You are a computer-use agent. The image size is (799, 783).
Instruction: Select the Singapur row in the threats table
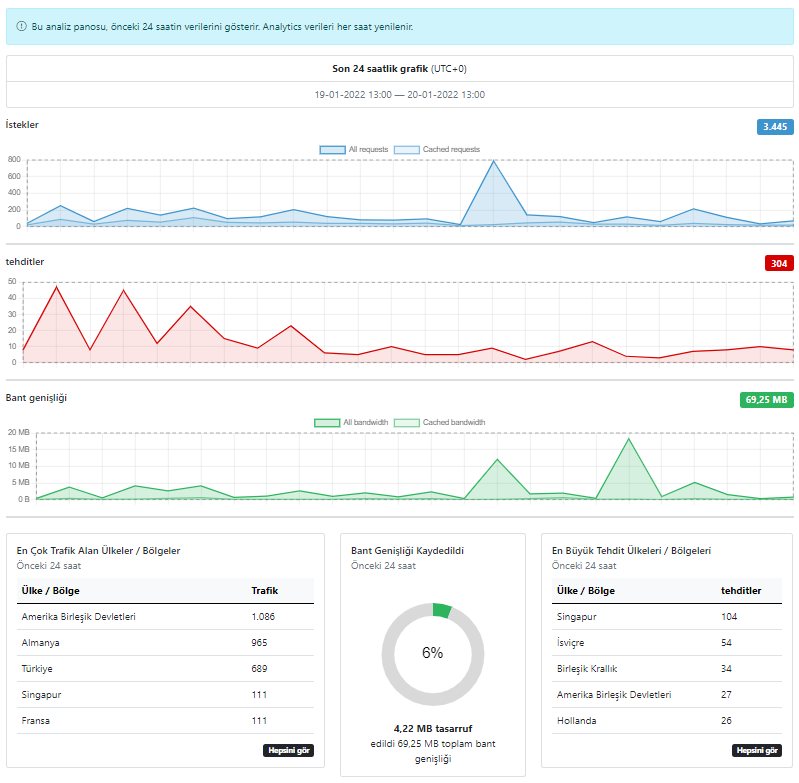[667, 617]
